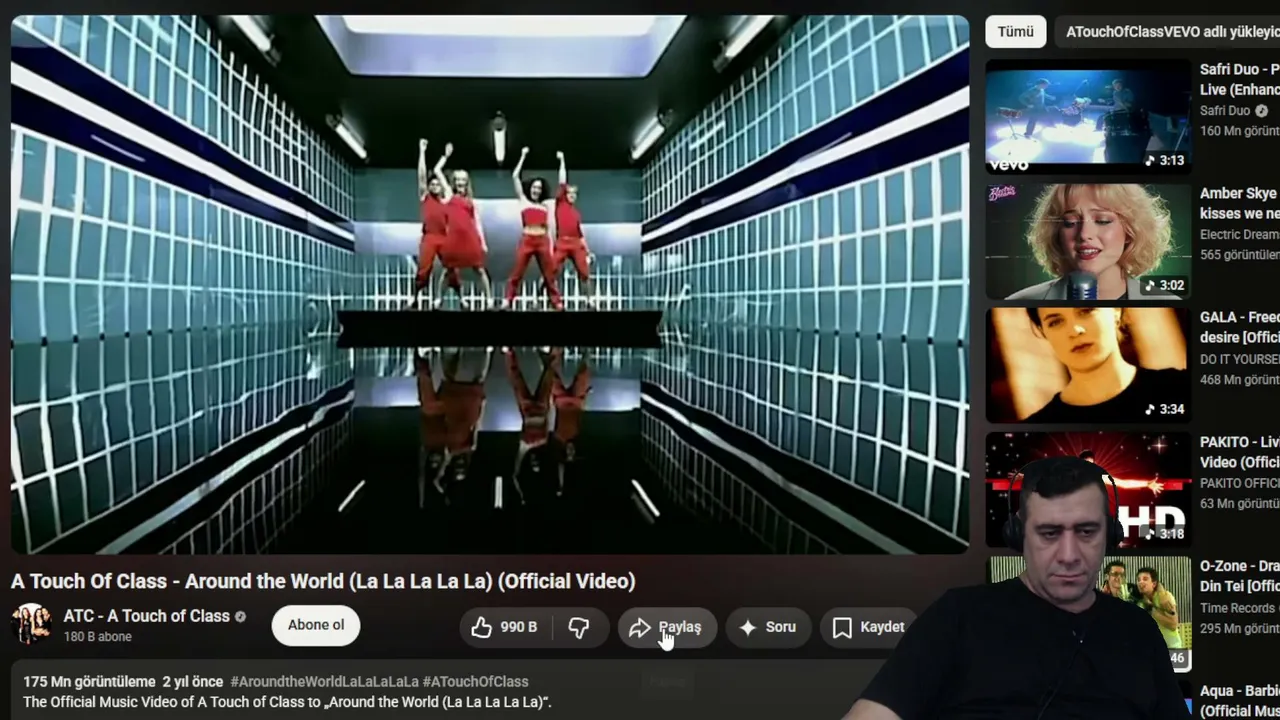Click the main video player to pause
1280x720 pixels.
(490, 284)
